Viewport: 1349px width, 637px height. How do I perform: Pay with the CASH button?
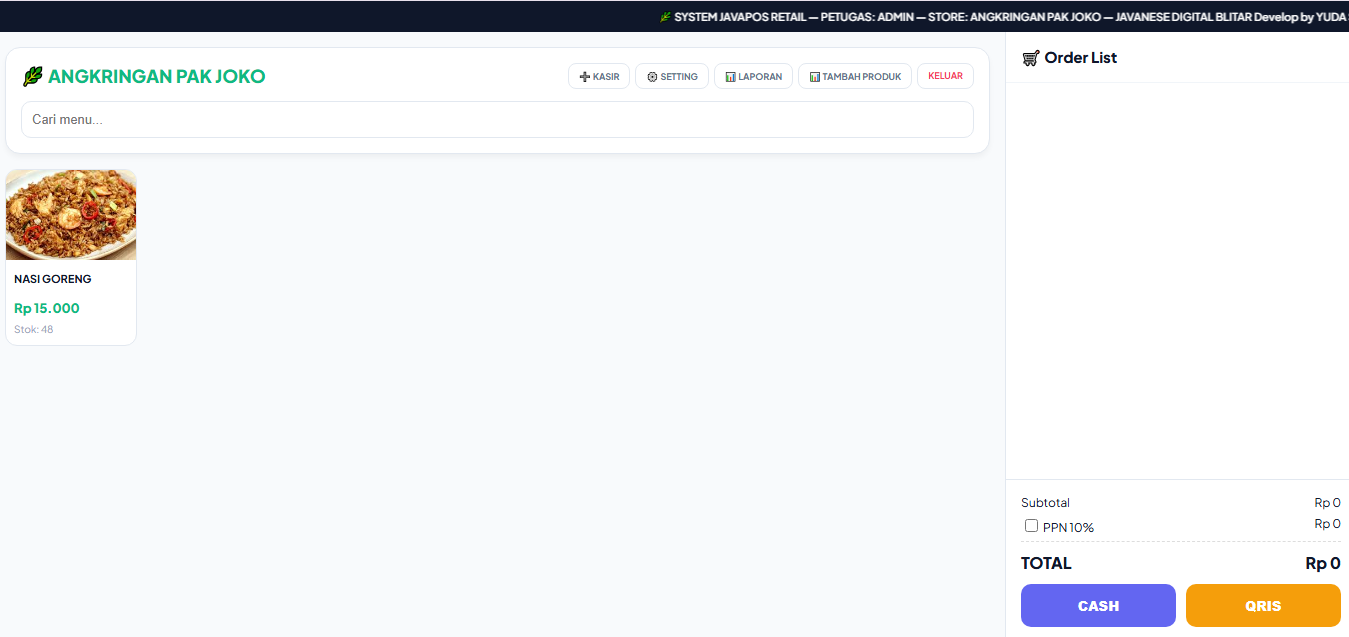coord(1098,605)
